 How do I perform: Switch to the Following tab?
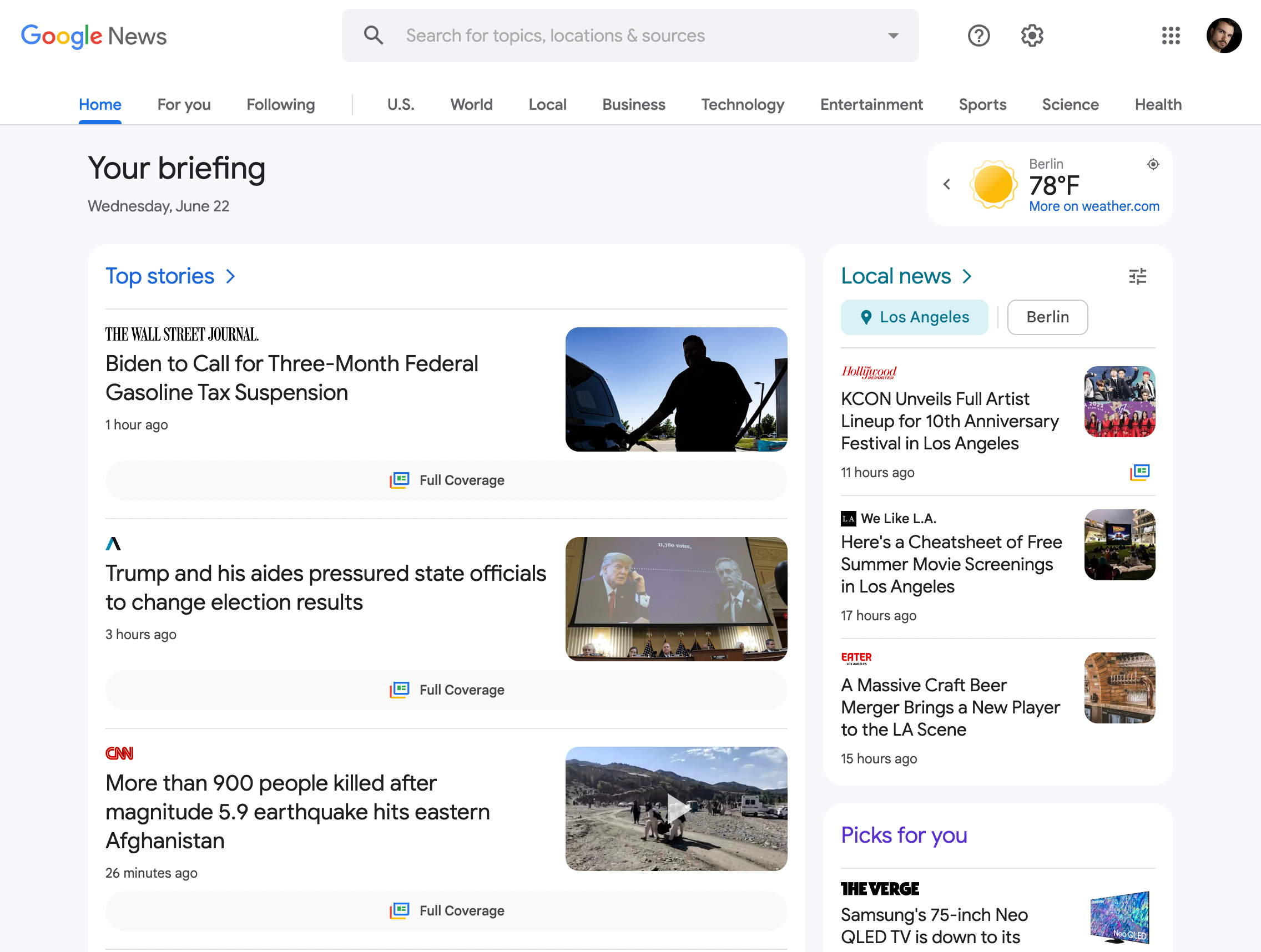[280, 104]
